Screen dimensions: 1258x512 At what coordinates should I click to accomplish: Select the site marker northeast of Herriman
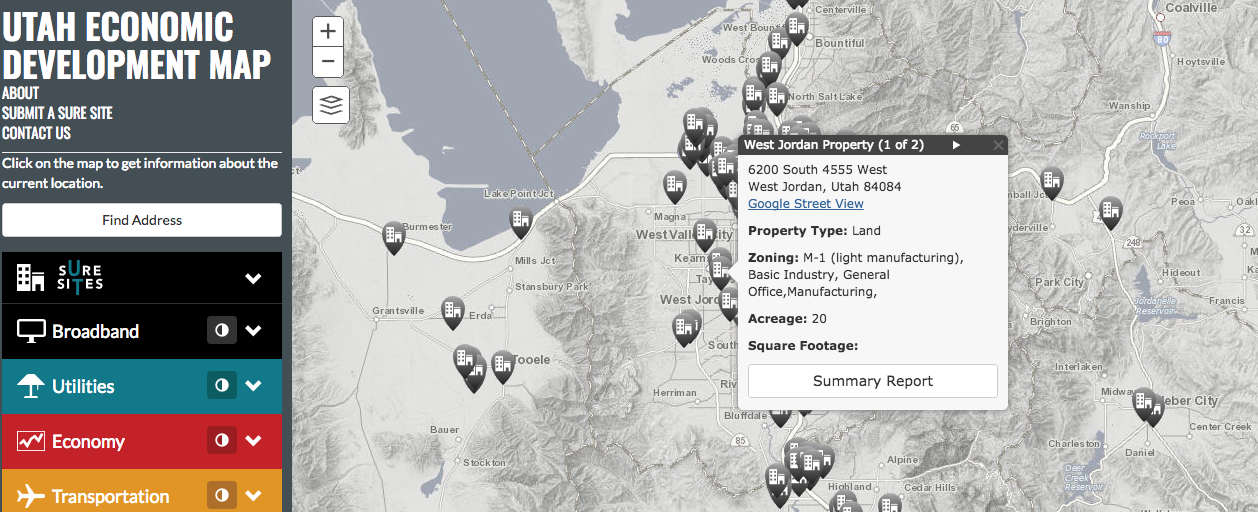click(x=684, y=329)
